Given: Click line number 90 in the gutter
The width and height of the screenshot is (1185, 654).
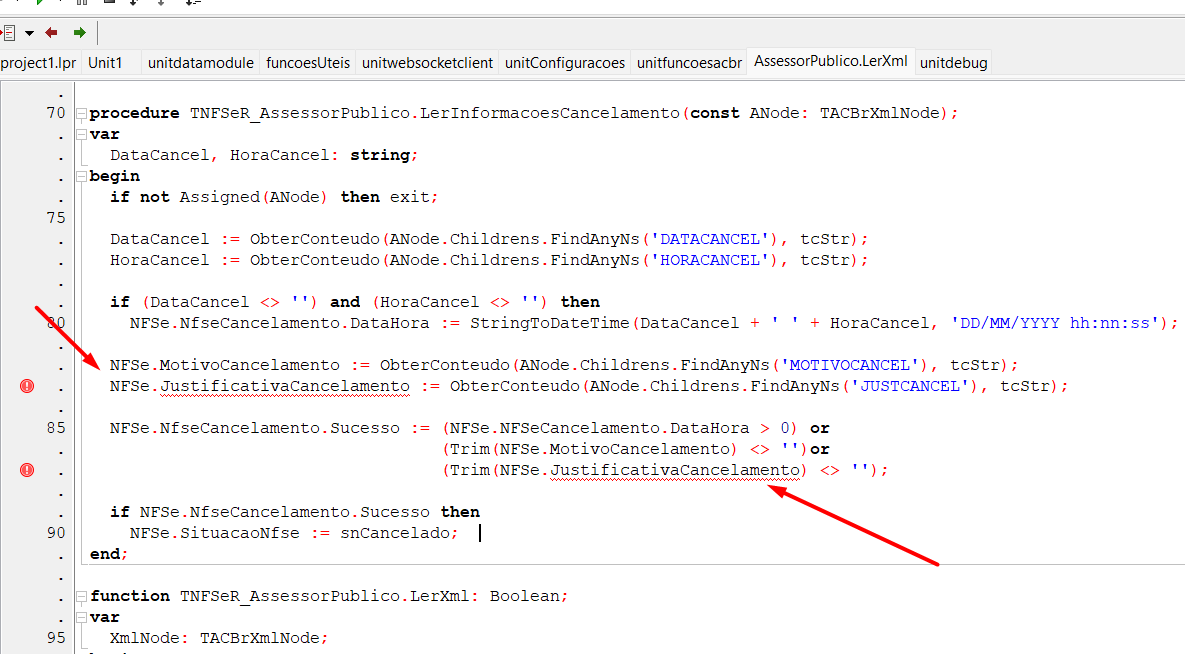Looking at the screenshot, I should tap(56, 533).
